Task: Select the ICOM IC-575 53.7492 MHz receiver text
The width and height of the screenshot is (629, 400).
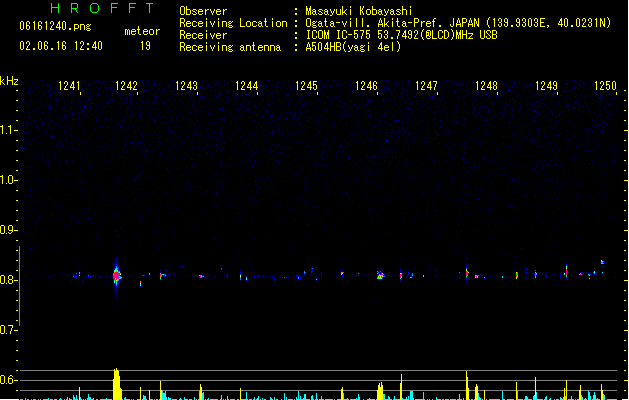Action: [401, 35]
